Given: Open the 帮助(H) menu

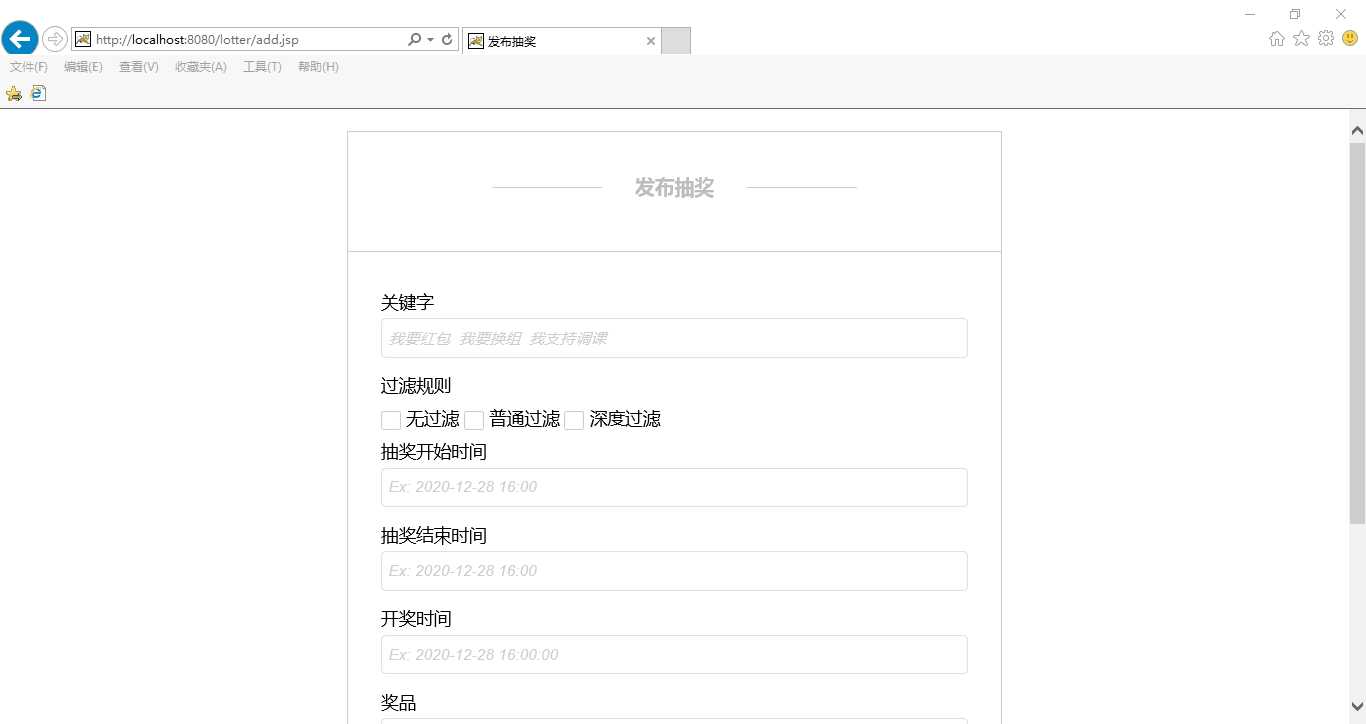Looking at the screenshot, I should tap(318, 67).
